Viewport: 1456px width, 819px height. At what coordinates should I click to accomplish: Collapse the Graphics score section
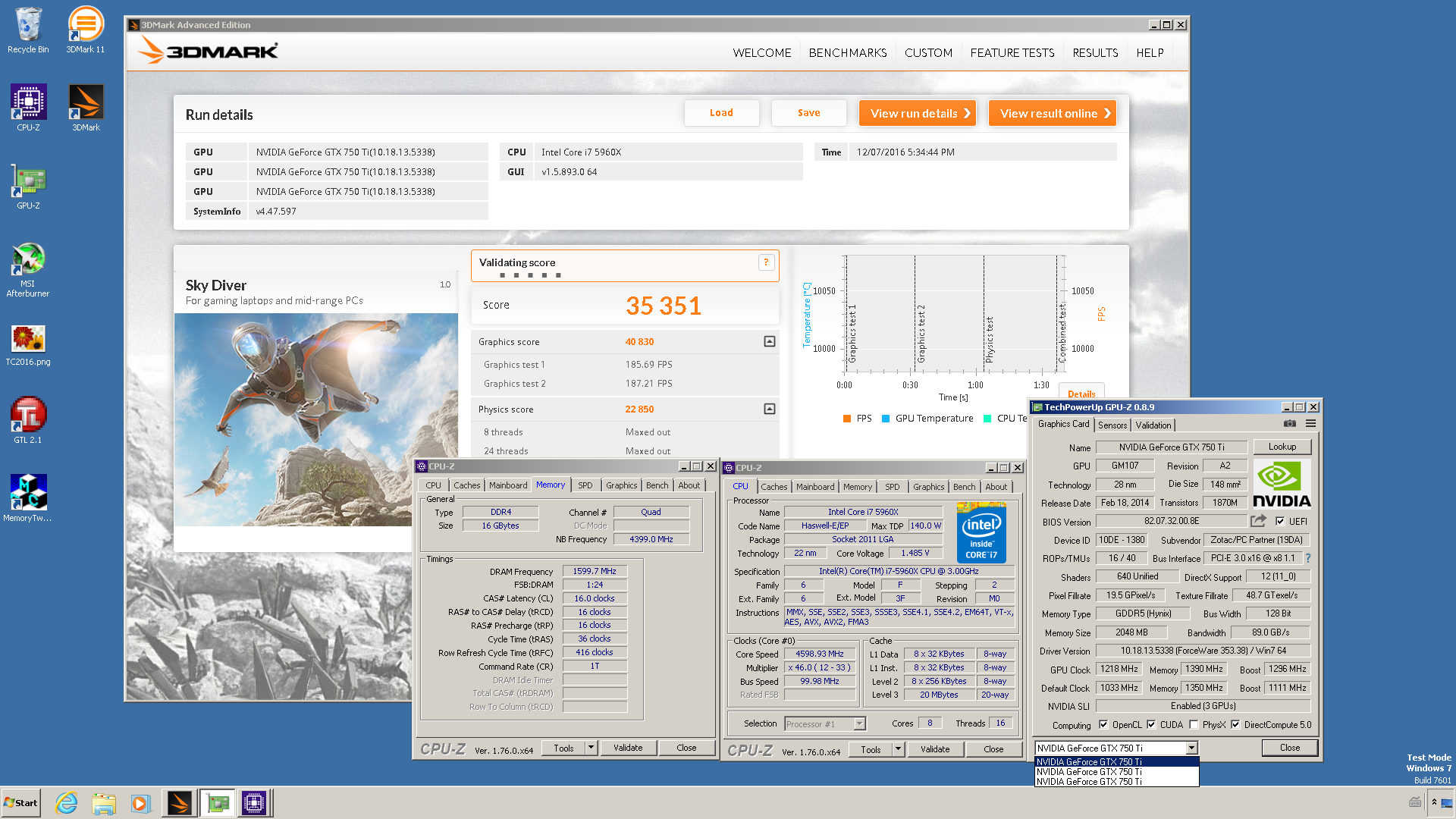[x=770, y=341]
